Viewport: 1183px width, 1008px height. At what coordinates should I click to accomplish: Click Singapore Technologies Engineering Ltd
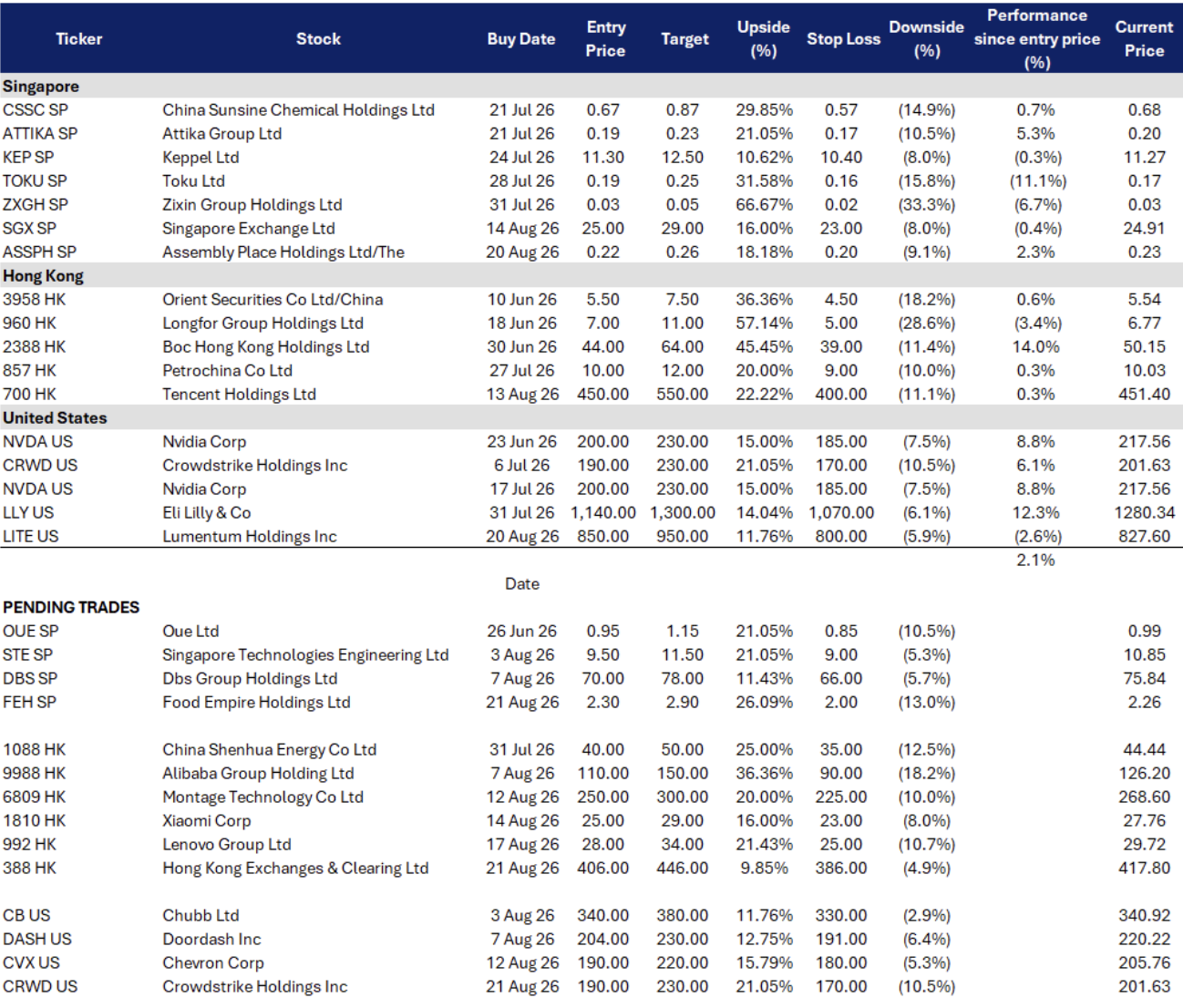pos(305,655)
